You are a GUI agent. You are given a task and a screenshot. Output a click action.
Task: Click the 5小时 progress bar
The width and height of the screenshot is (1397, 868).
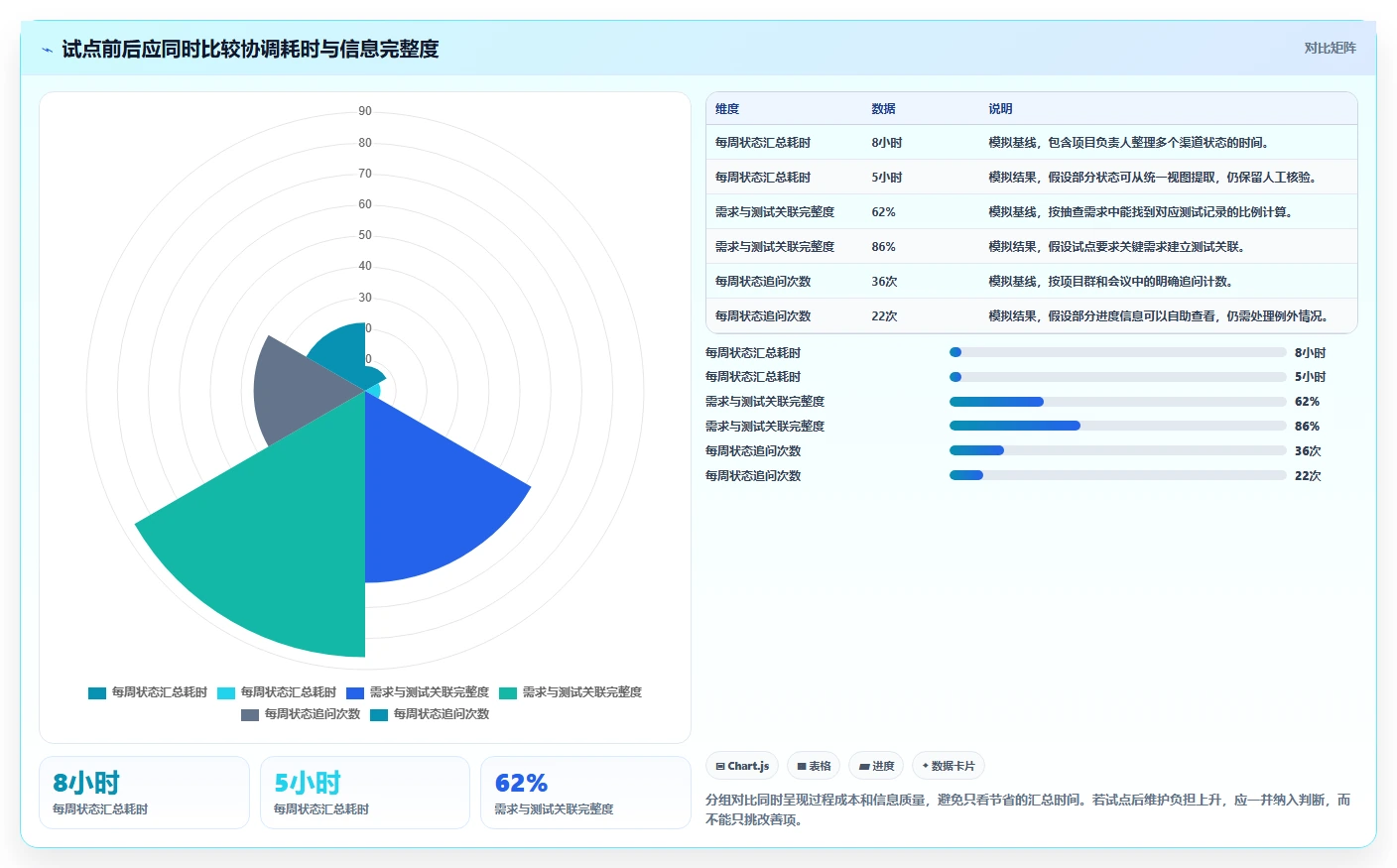click(1117, 377)
